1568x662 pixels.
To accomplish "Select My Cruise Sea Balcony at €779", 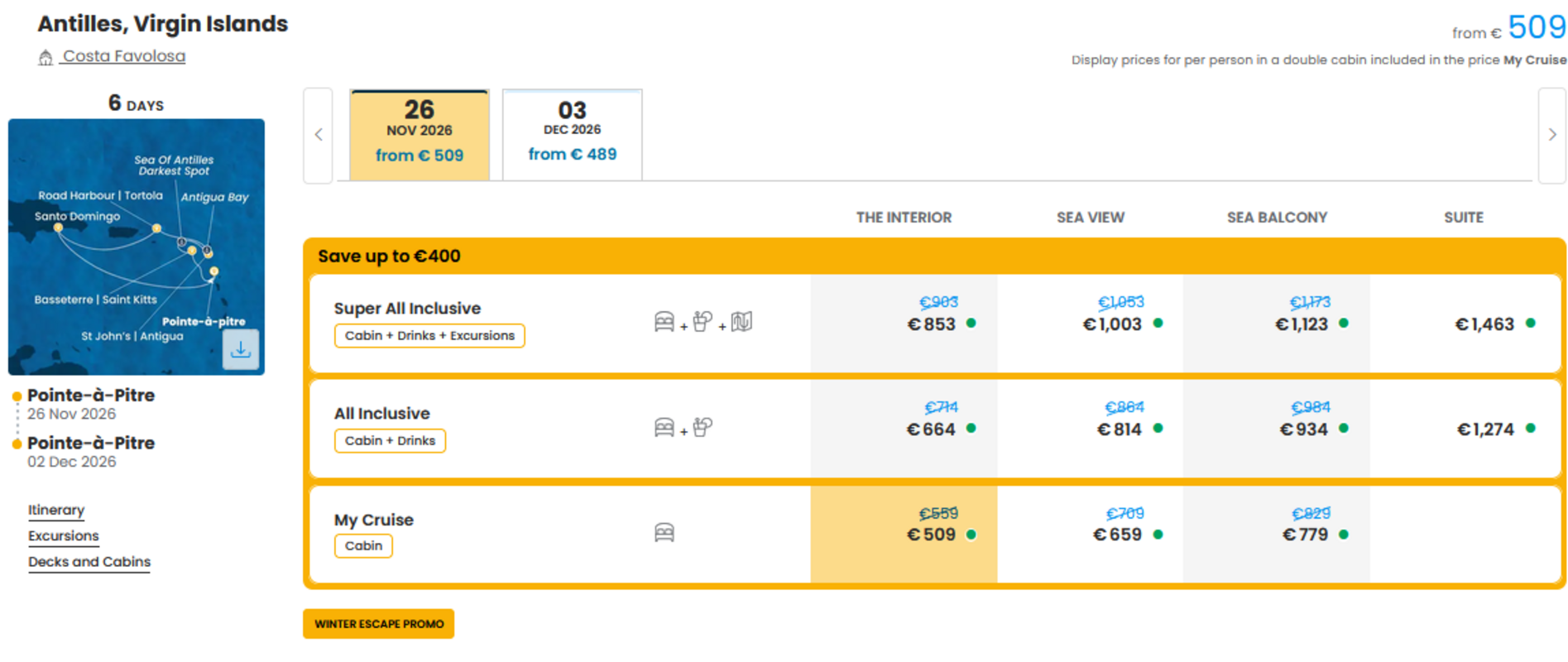I will coord(1277,535).
